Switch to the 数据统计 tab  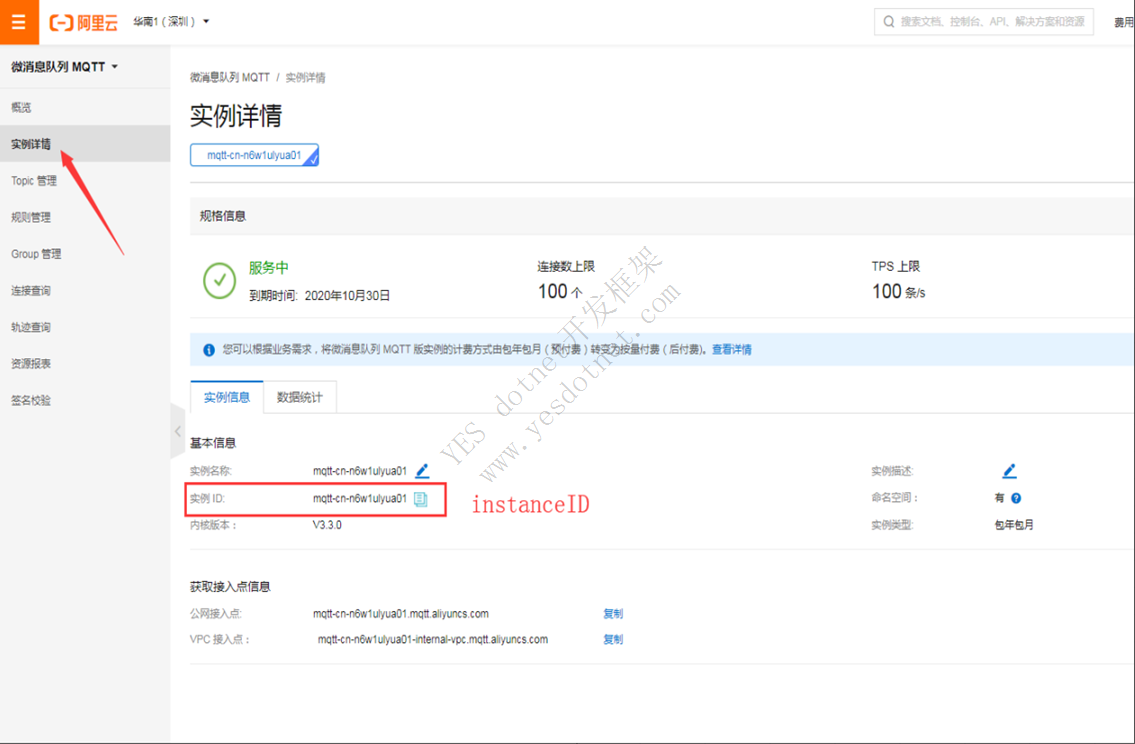click(300, 397)
